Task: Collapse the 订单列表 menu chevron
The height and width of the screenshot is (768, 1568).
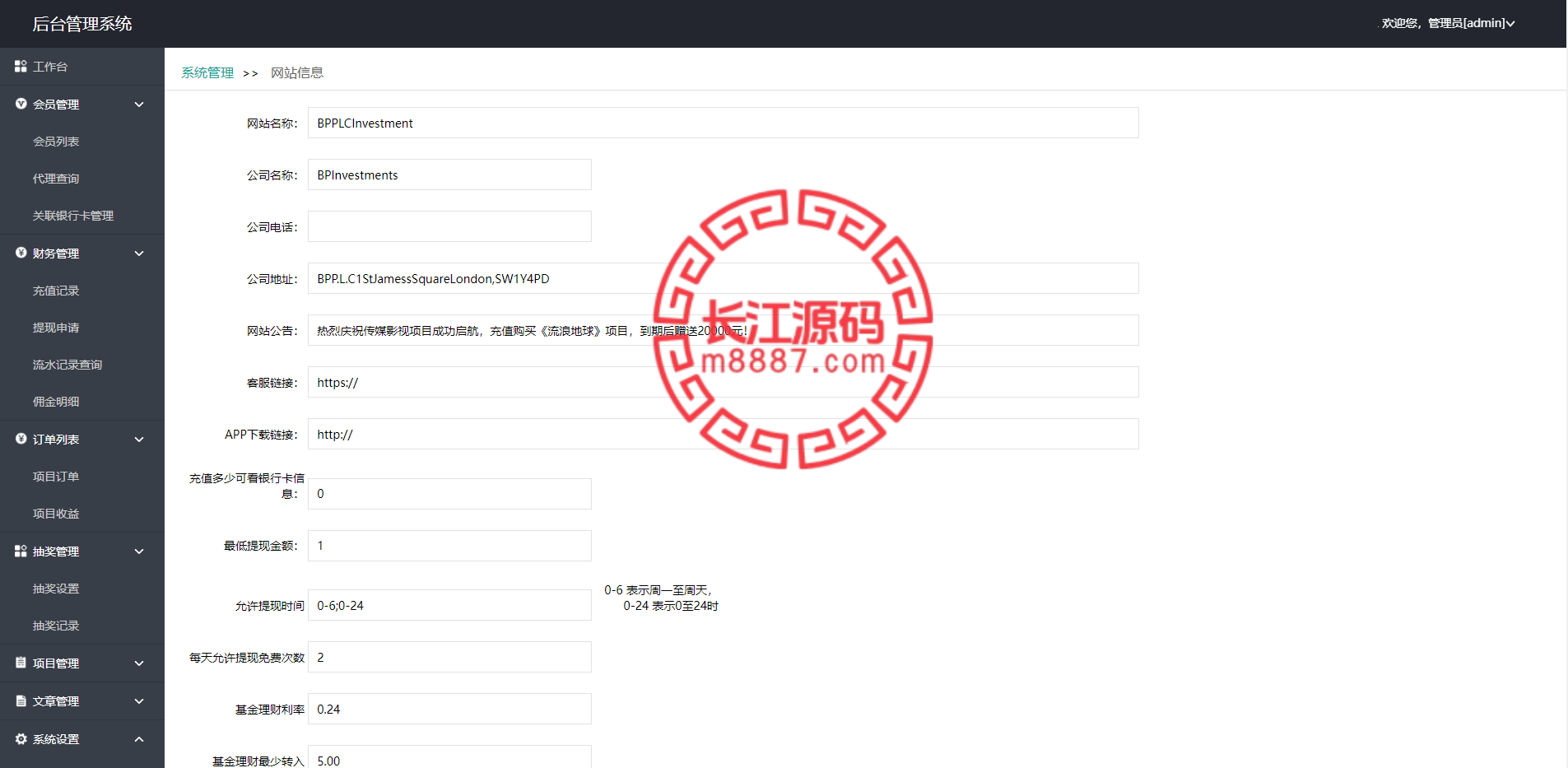Action: click(x=139, y=440)
